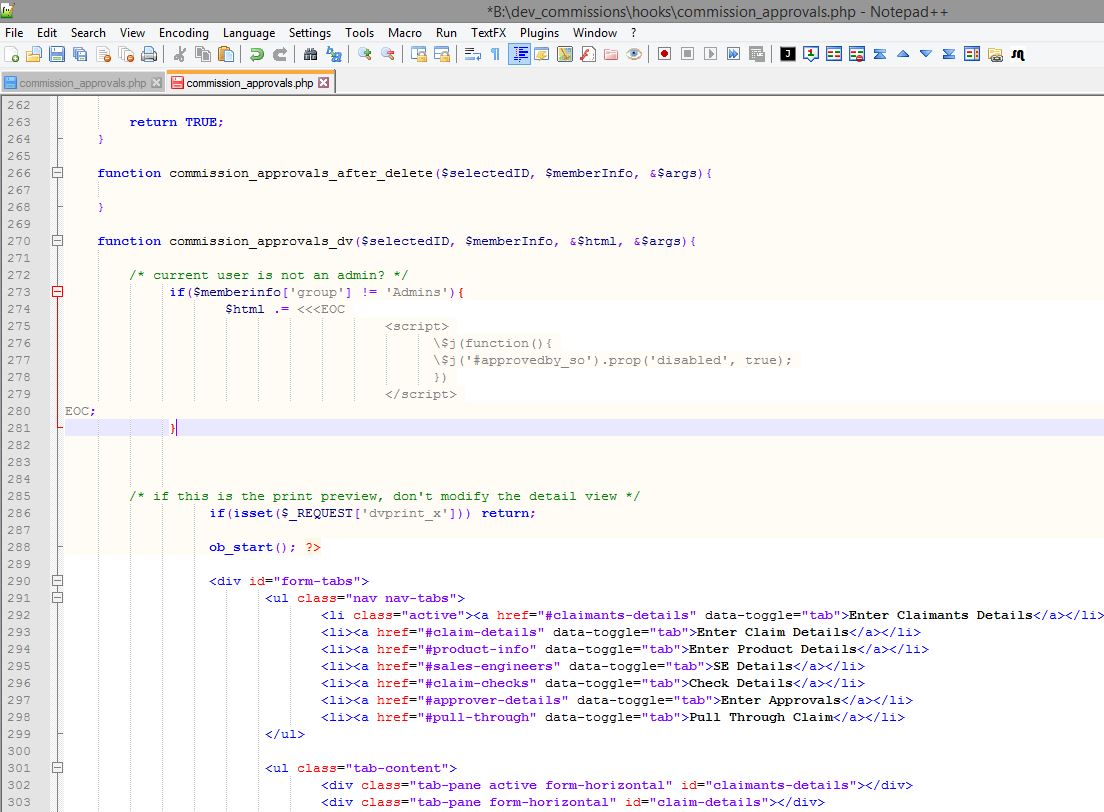Close the active commission_approvals.php tab
1104x812 pixels.
coord(323,82)
